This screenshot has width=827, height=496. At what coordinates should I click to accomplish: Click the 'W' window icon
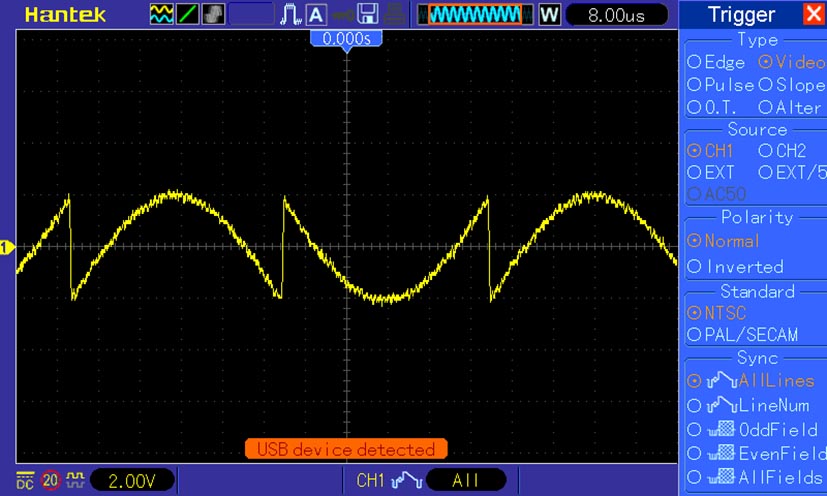coord(549,15)
